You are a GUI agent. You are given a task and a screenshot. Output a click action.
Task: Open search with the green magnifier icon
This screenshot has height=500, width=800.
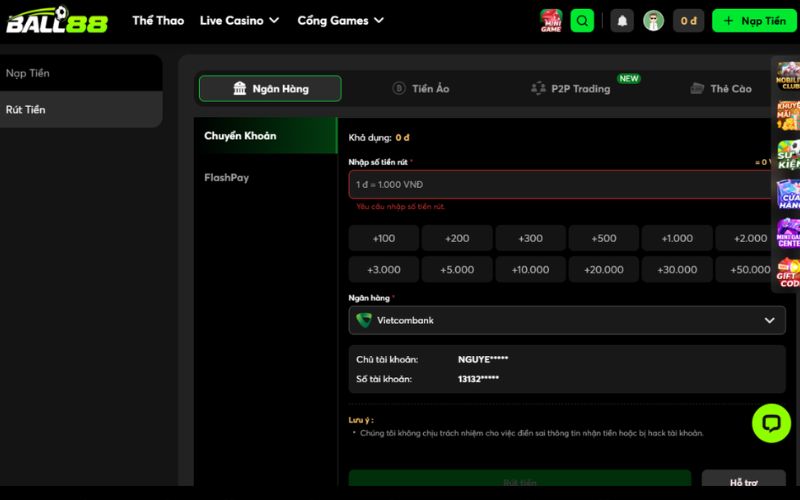[582, 20]
